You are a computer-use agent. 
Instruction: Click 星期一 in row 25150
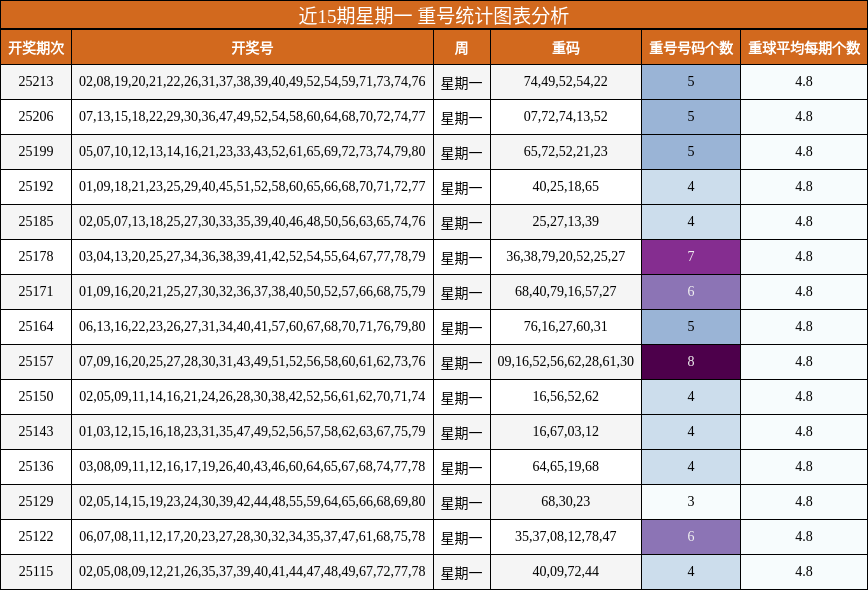(462, 398)
